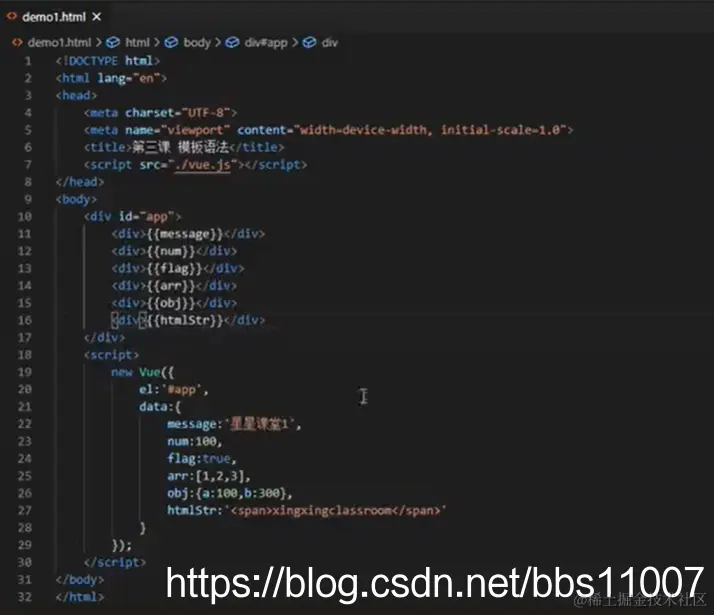Click the {{flag}} interpolation
The width and height of the screenshot is (714, 615).
pyautogui.click(x=174, y=269)
